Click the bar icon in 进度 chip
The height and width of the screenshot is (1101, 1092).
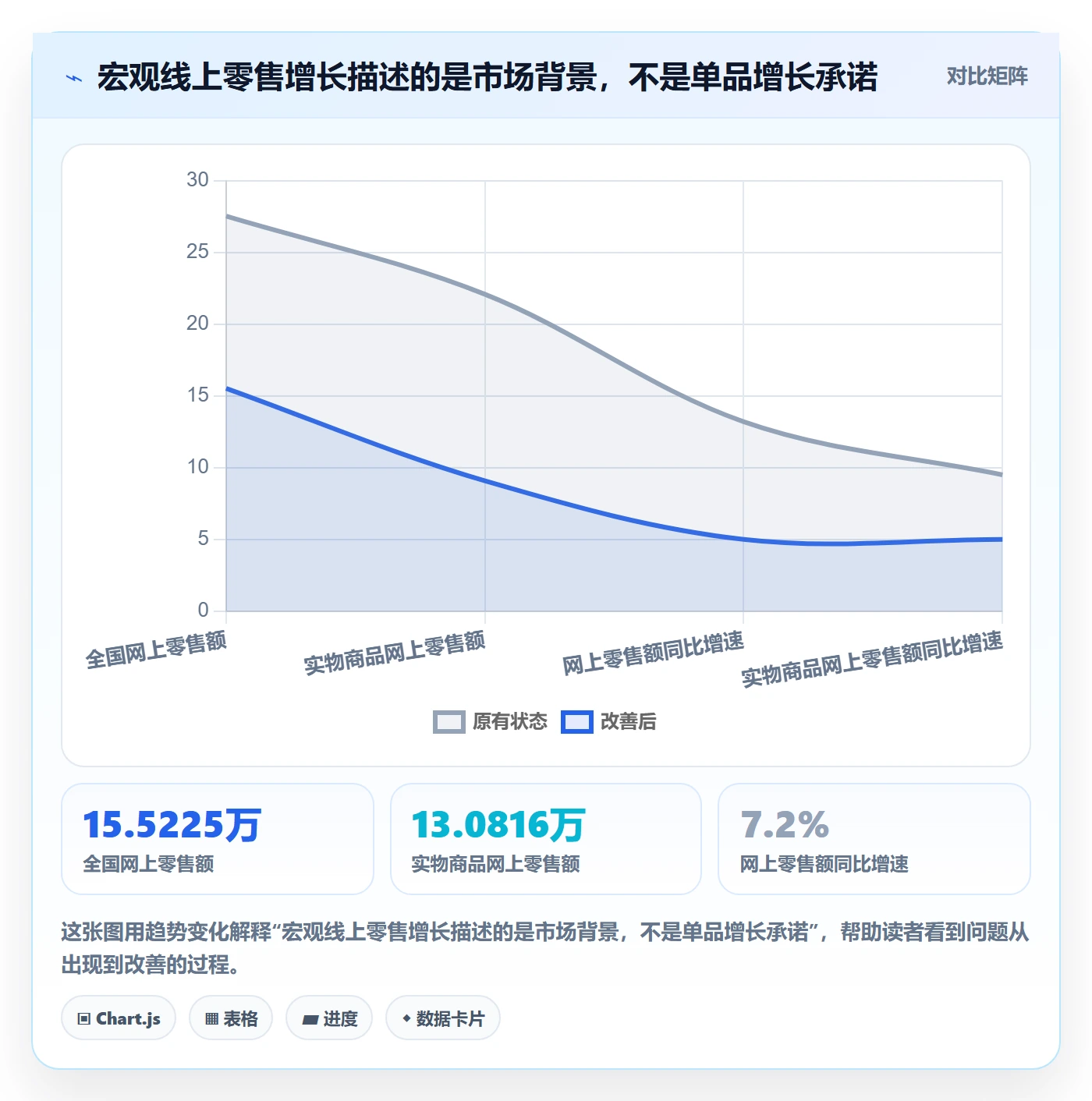point(310,1019)
